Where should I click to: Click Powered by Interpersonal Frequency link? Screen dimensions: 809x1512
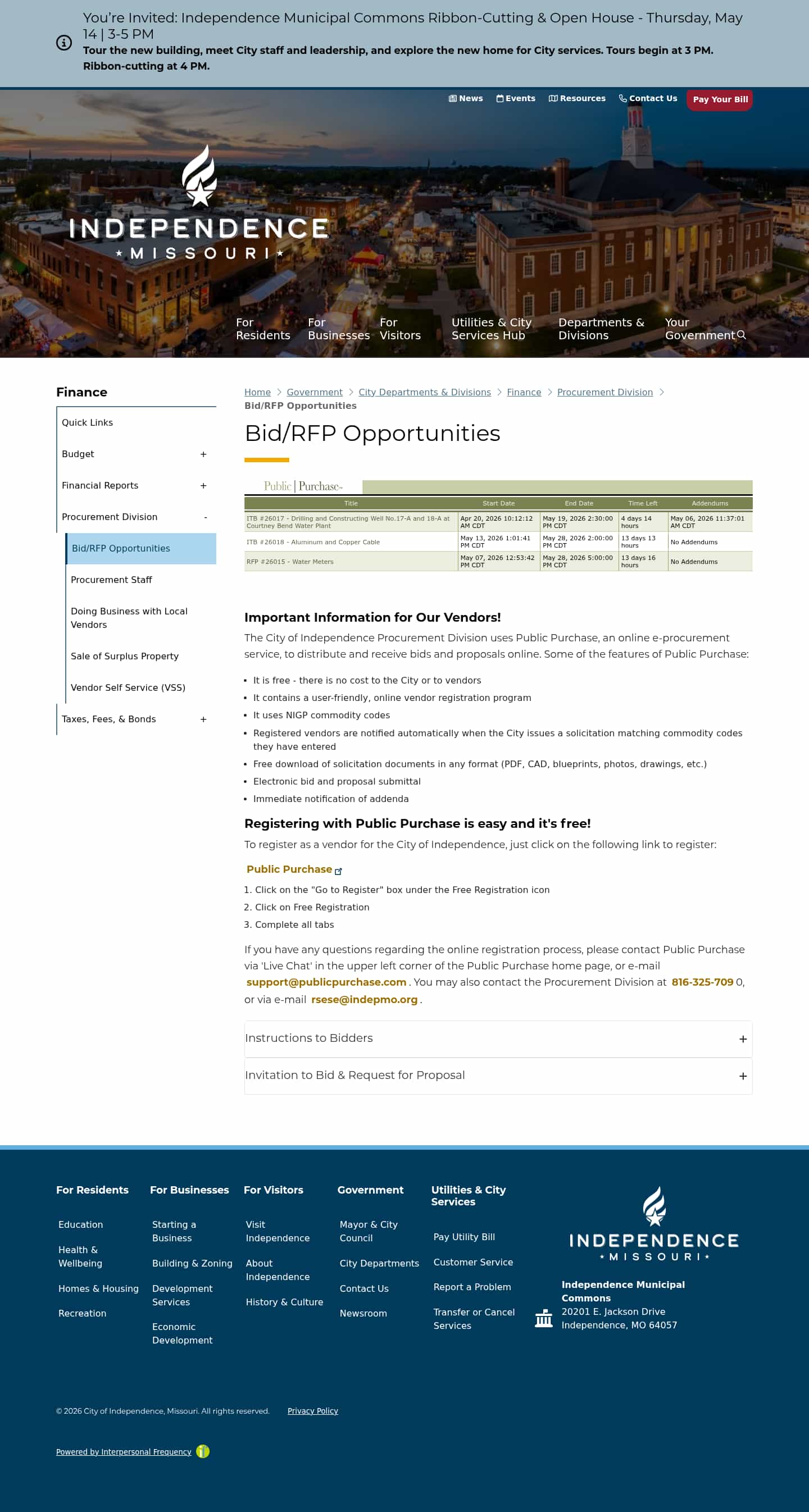(124, 1452)
